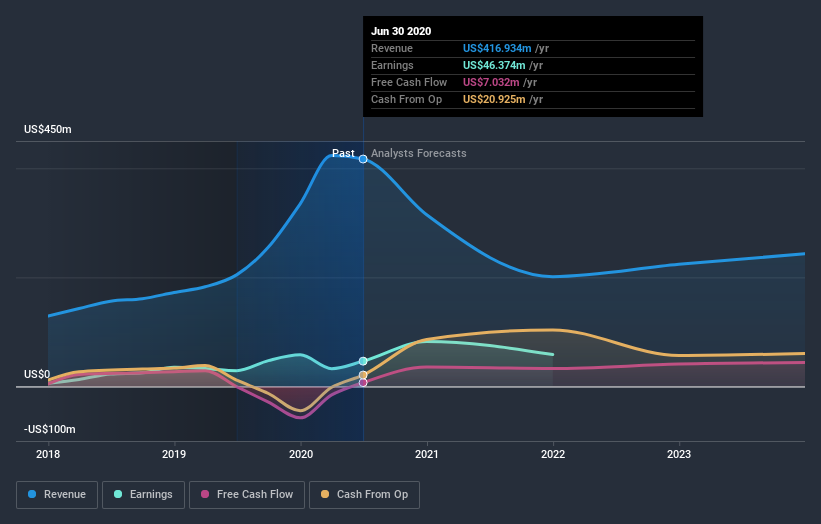The height and width of the screenshot is (524, 821).
Task: Click the 2023 x-axis label
Action: coord(679,454)
